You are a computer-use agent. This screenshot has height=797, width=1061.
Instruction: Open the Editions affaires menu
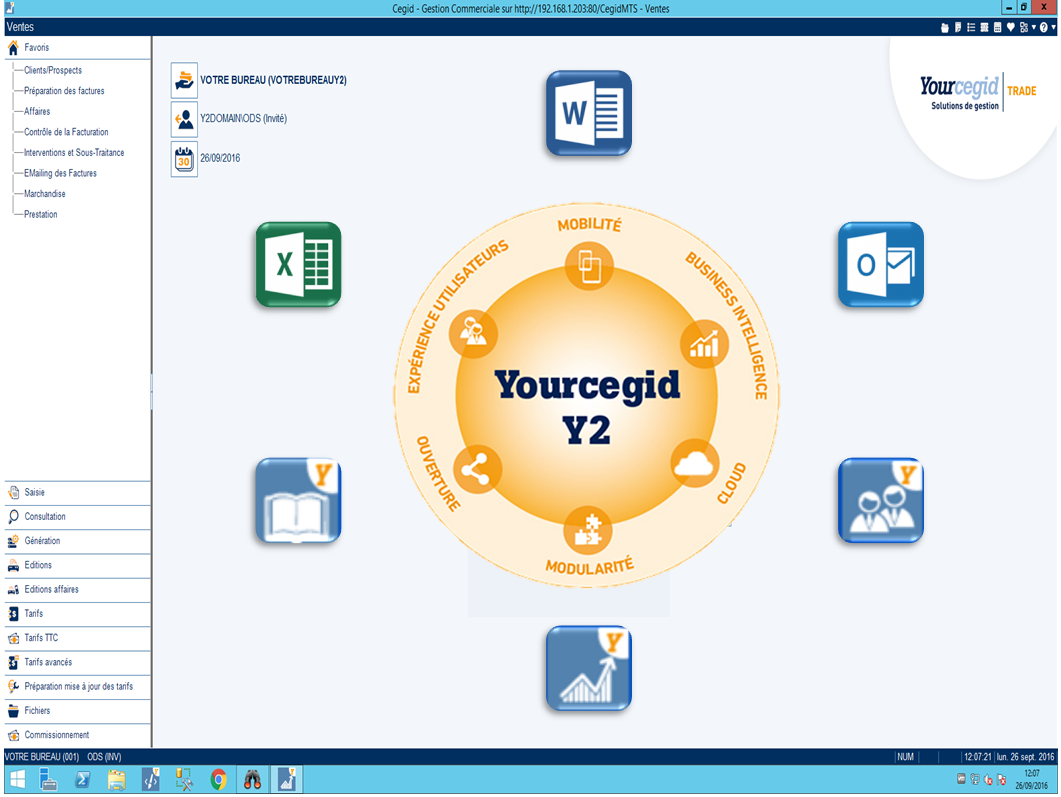[x=77, y=590]
